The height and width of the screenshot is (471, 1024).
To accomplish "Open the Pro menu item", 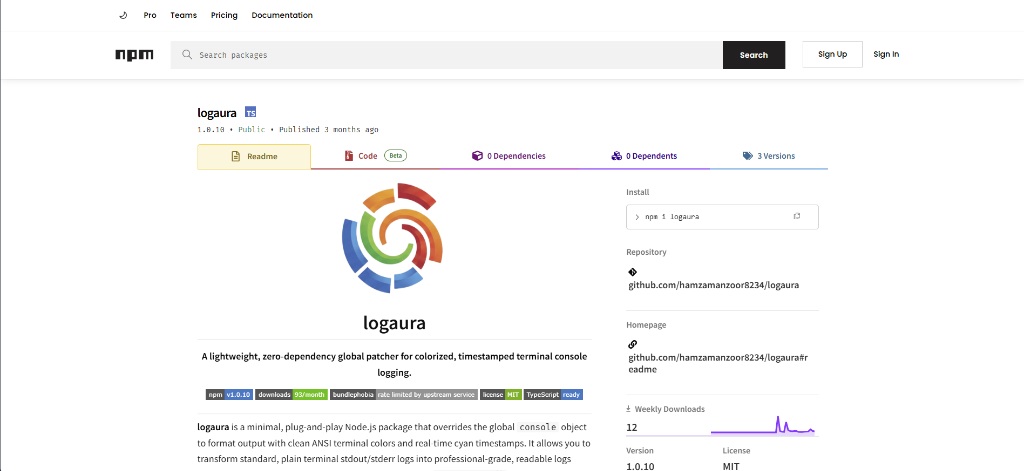I will coord(150,15).
